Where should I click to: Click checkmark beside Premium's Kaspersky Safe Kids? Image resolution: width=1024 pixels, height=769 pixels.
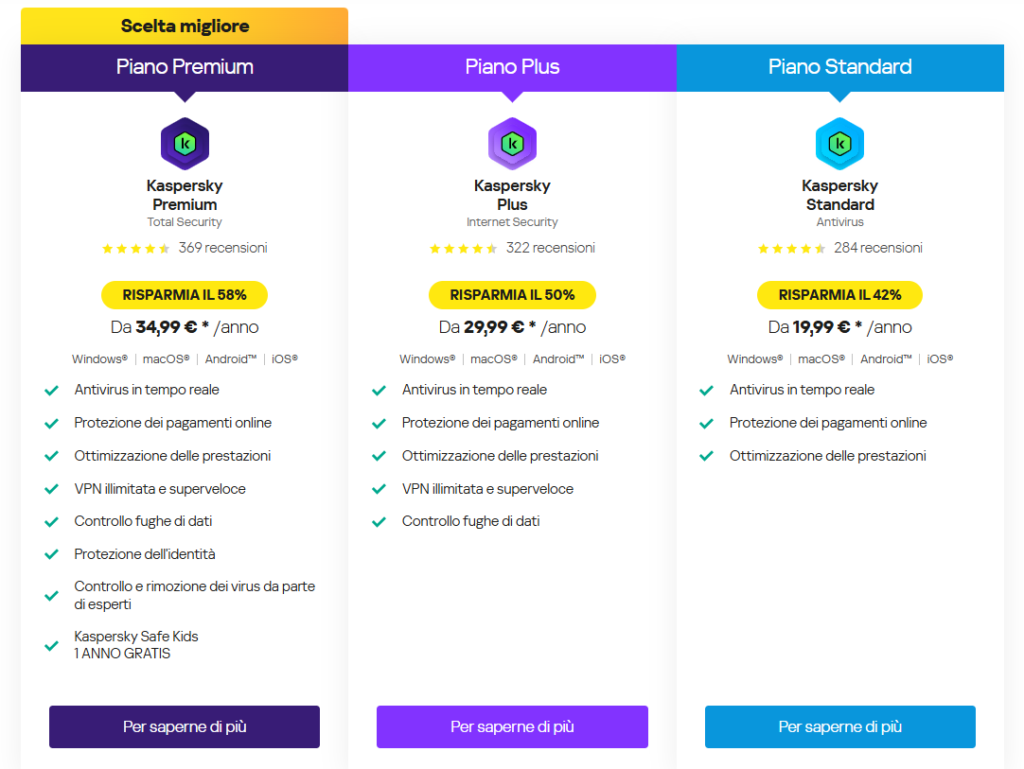[52, 645]
